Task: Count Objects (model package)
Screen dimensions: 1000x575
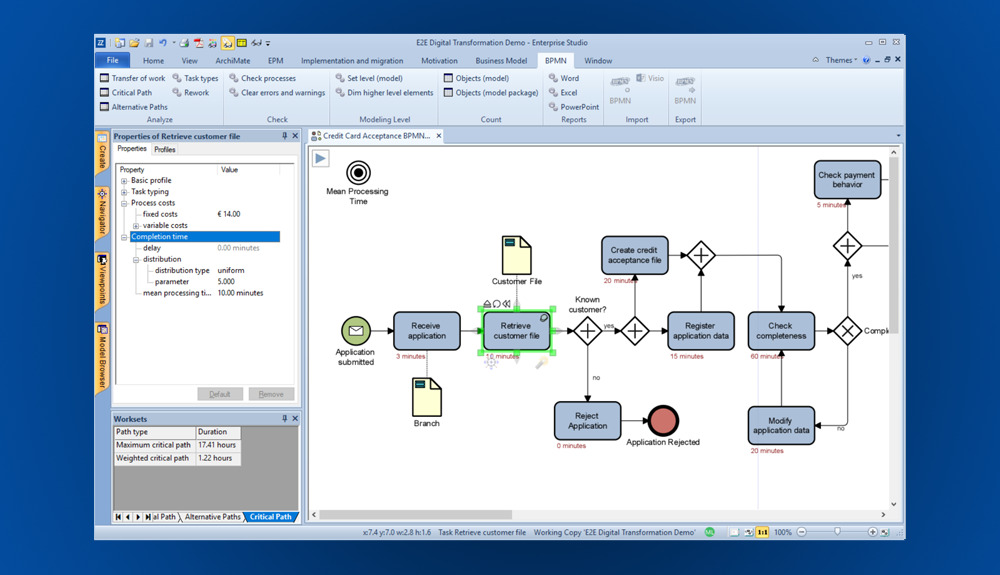Action: pyautogui.click(x=491, y=92)
